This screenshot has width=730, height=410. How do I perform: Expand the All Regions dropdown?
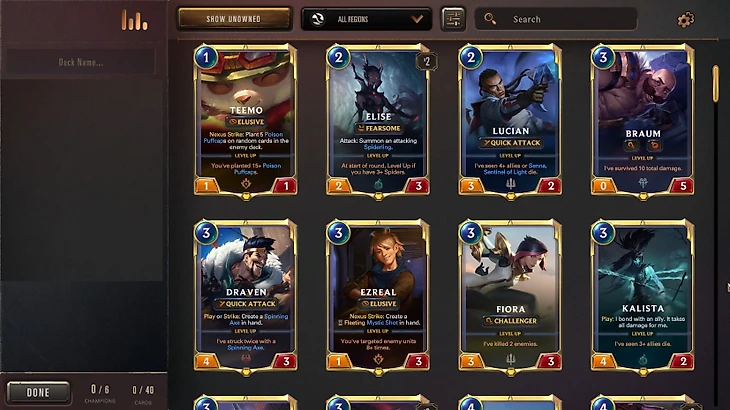(x=366, y=19)
